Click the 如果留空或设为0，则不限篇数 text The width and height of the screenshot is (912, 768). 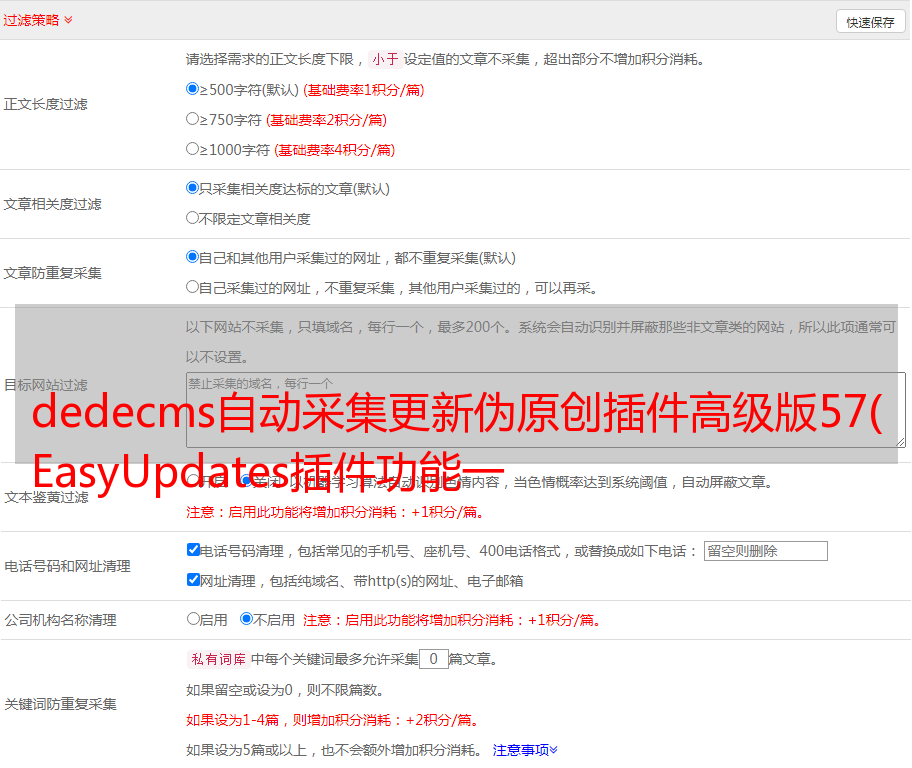(285, 690)
